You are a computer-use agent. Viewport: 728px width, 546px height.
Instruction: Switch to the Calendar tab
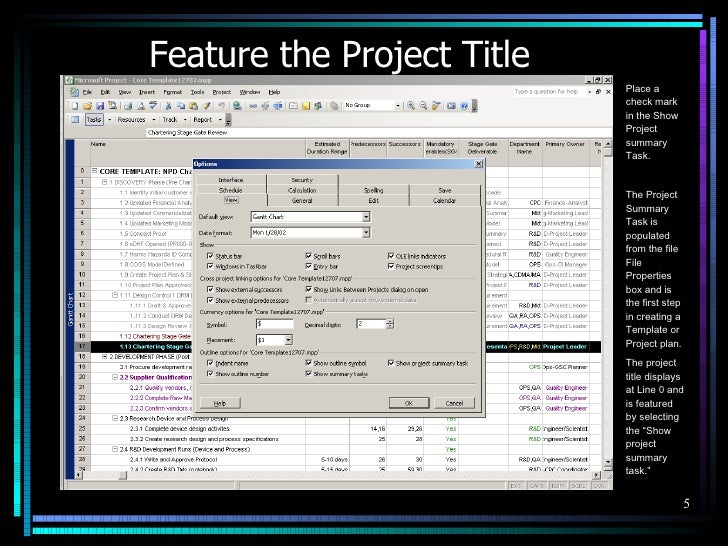(x=444, y=201)
